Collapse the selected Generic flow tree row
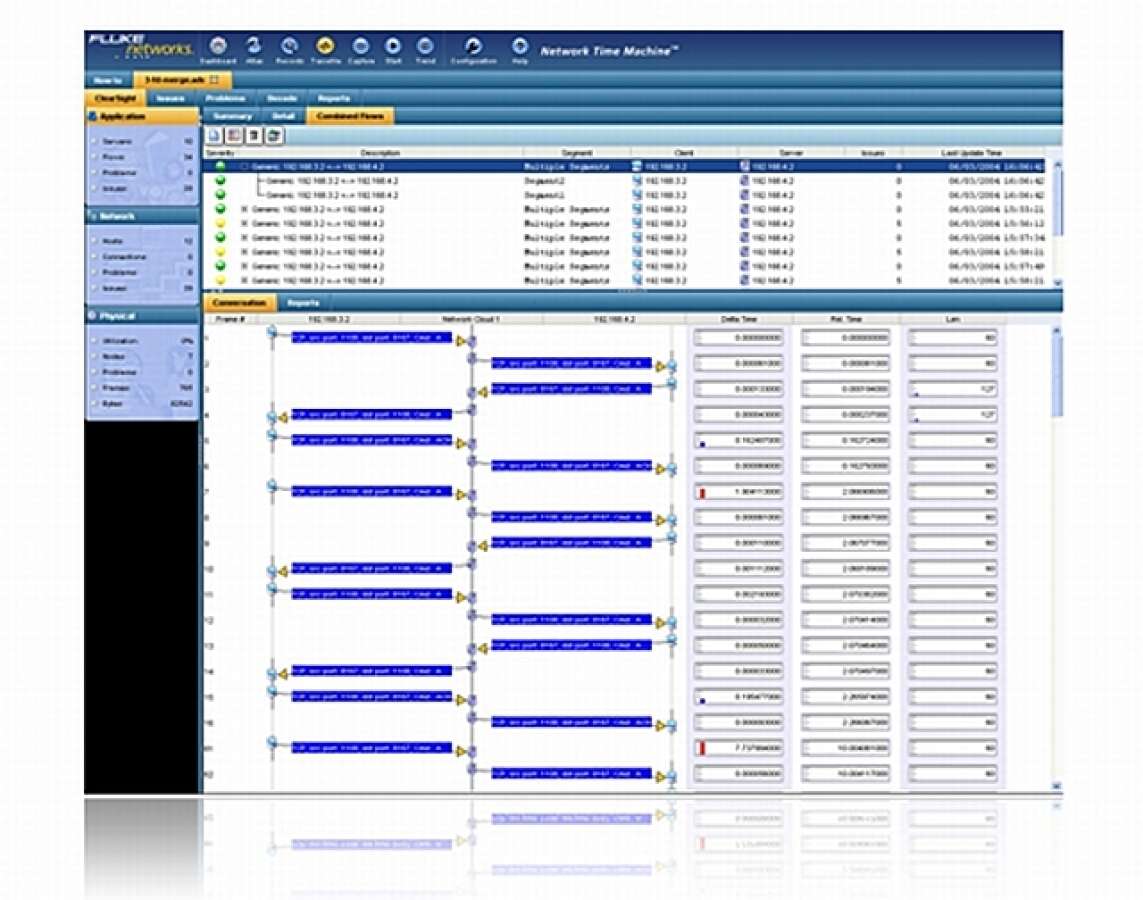This screenshot has height=900, width=1143. [245, 166]
